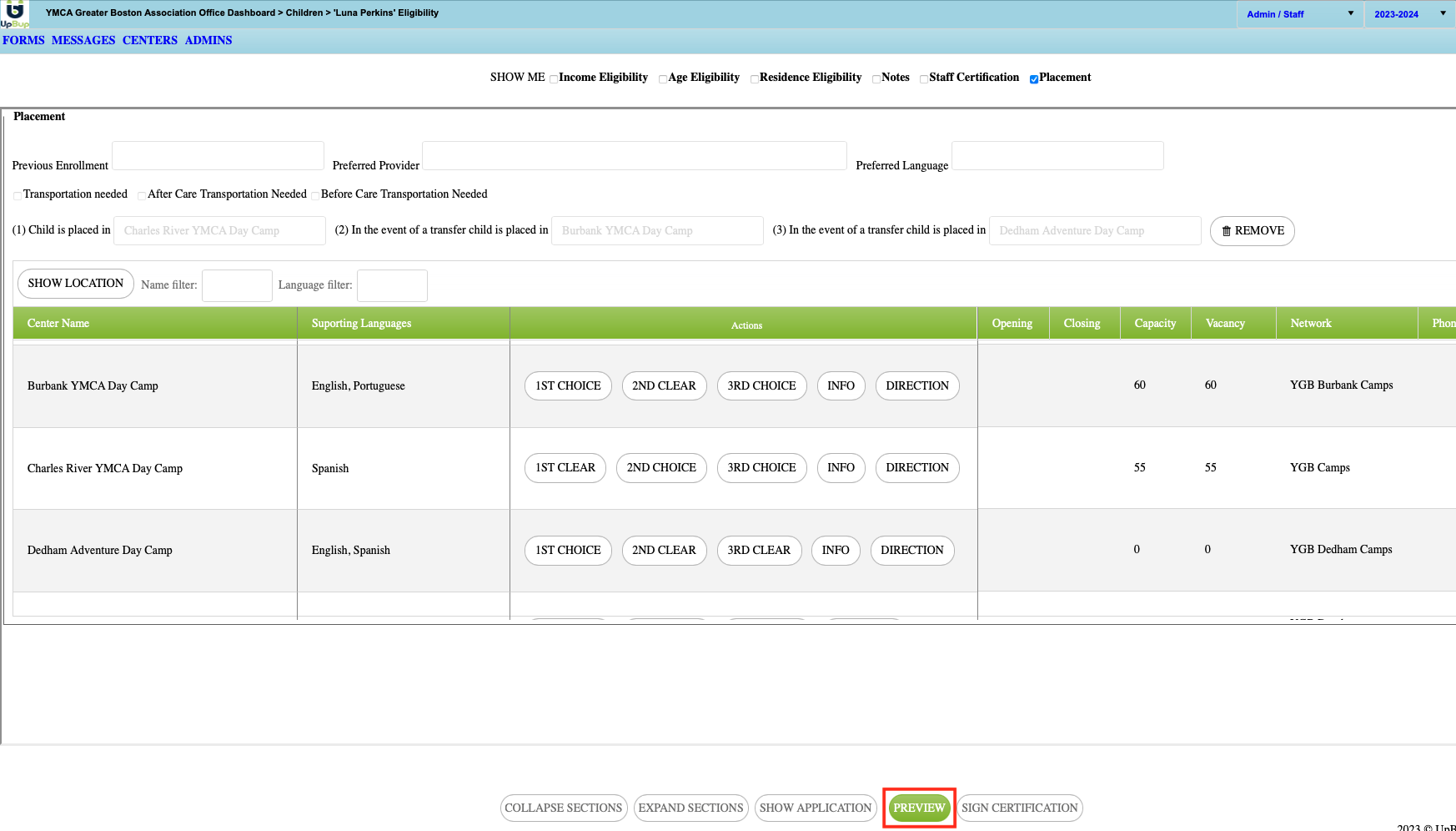Toggle Transportation needed checkbox
The height and width of the screenshot is (831, 1456).
coord(18,196)
